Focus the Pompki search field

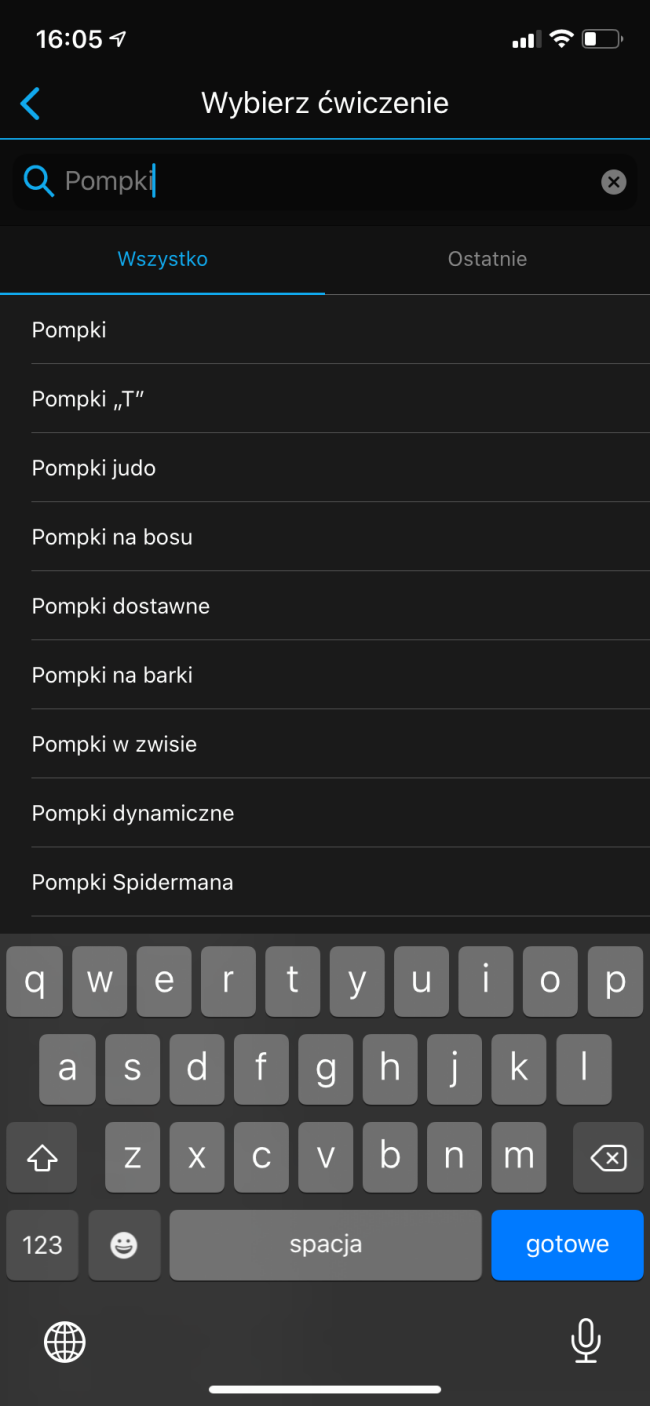[x=325, y=181]
